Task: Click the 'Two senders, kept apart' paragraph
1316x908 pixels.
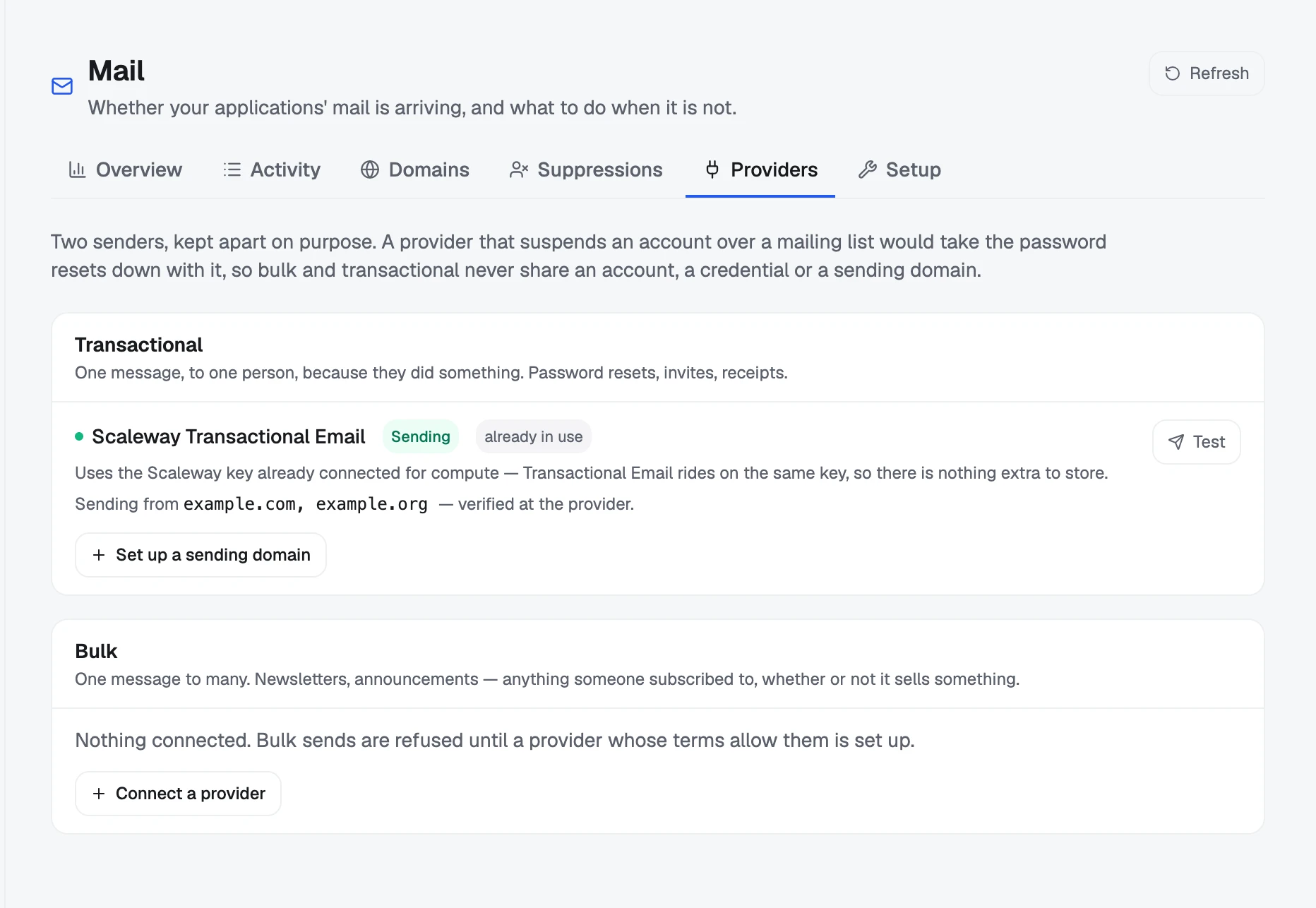Action: [579, 256]
